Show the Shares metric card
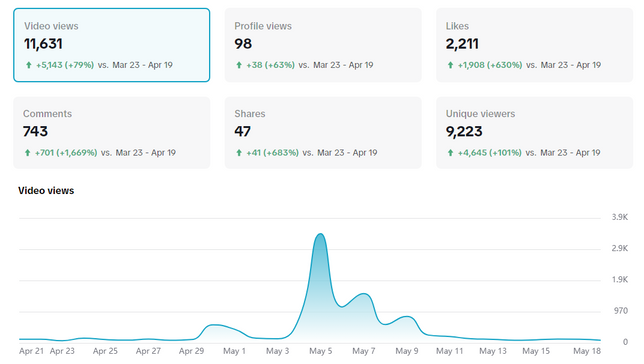Viewport: 644px width, 364px height. click(323, 133)
